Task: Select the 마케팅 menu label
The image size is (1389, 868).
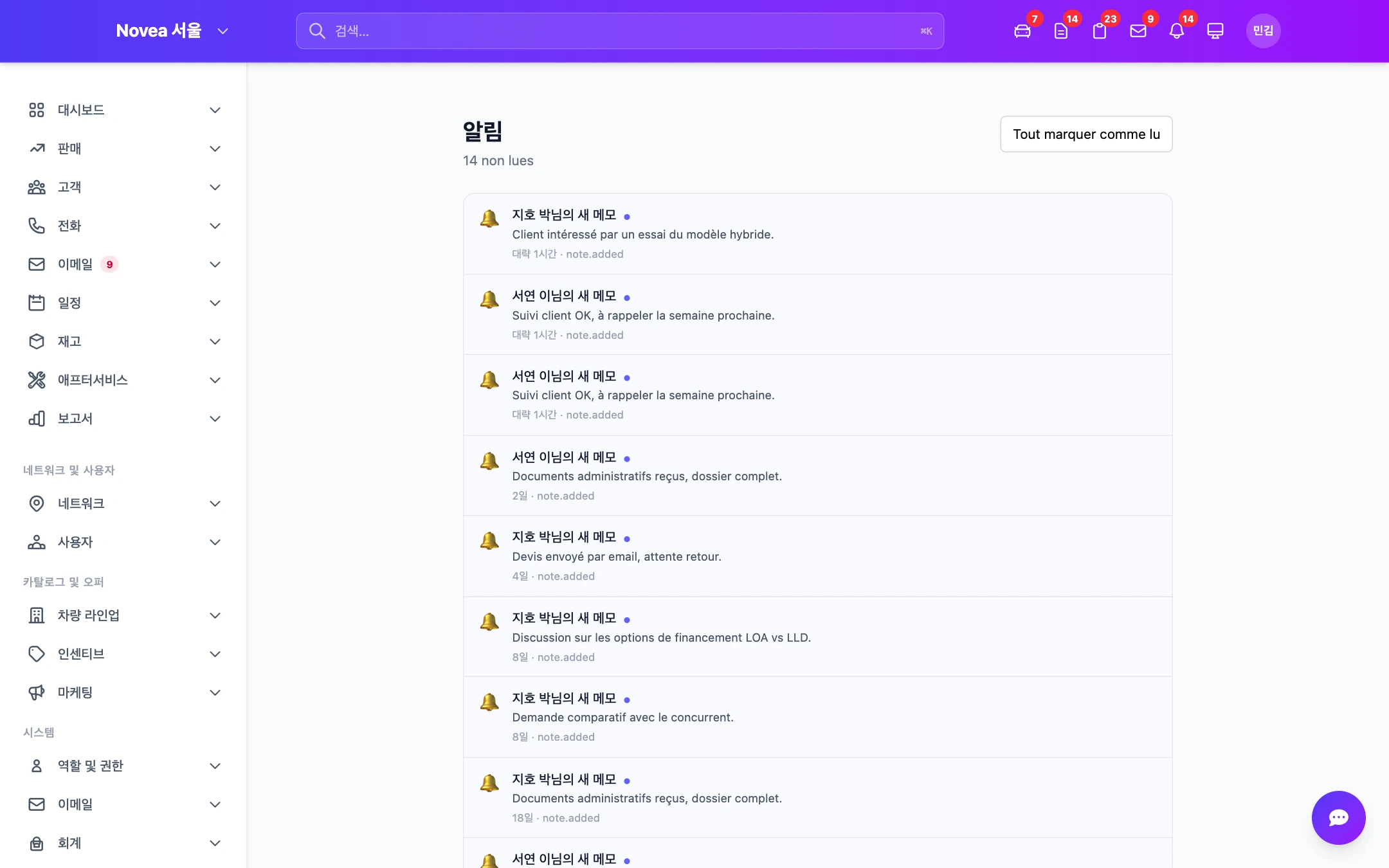Action: click(75, 692)
